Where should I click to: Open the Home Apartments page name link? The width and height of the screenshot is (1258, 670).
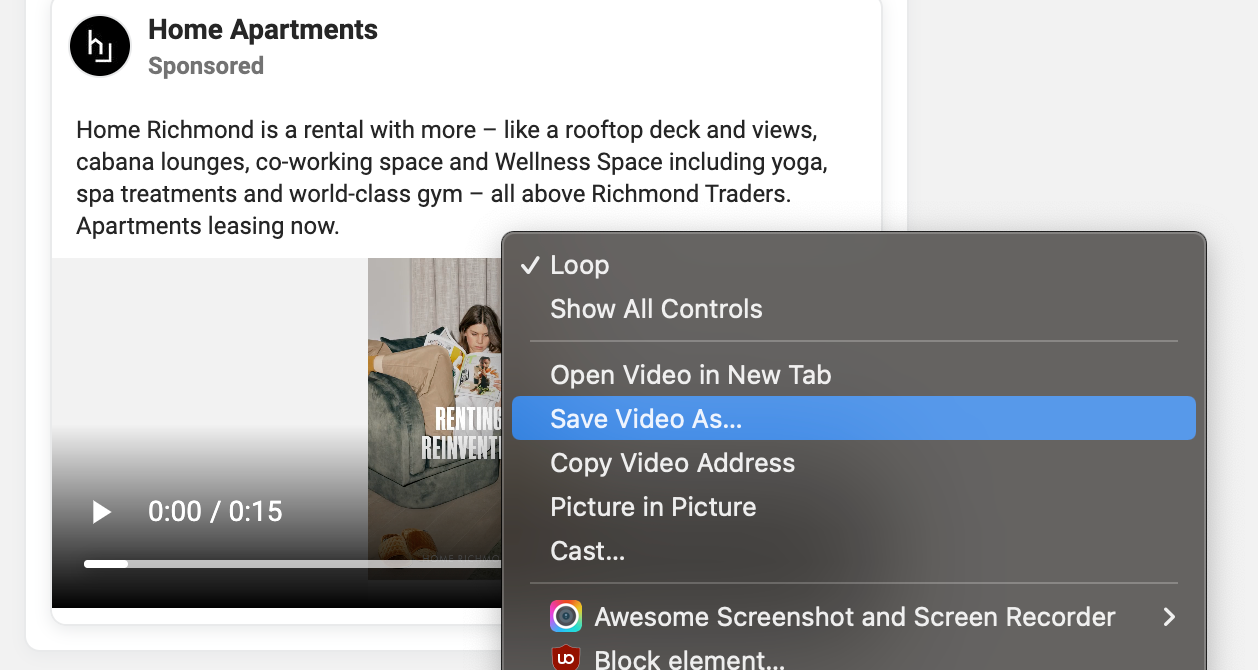263,30
